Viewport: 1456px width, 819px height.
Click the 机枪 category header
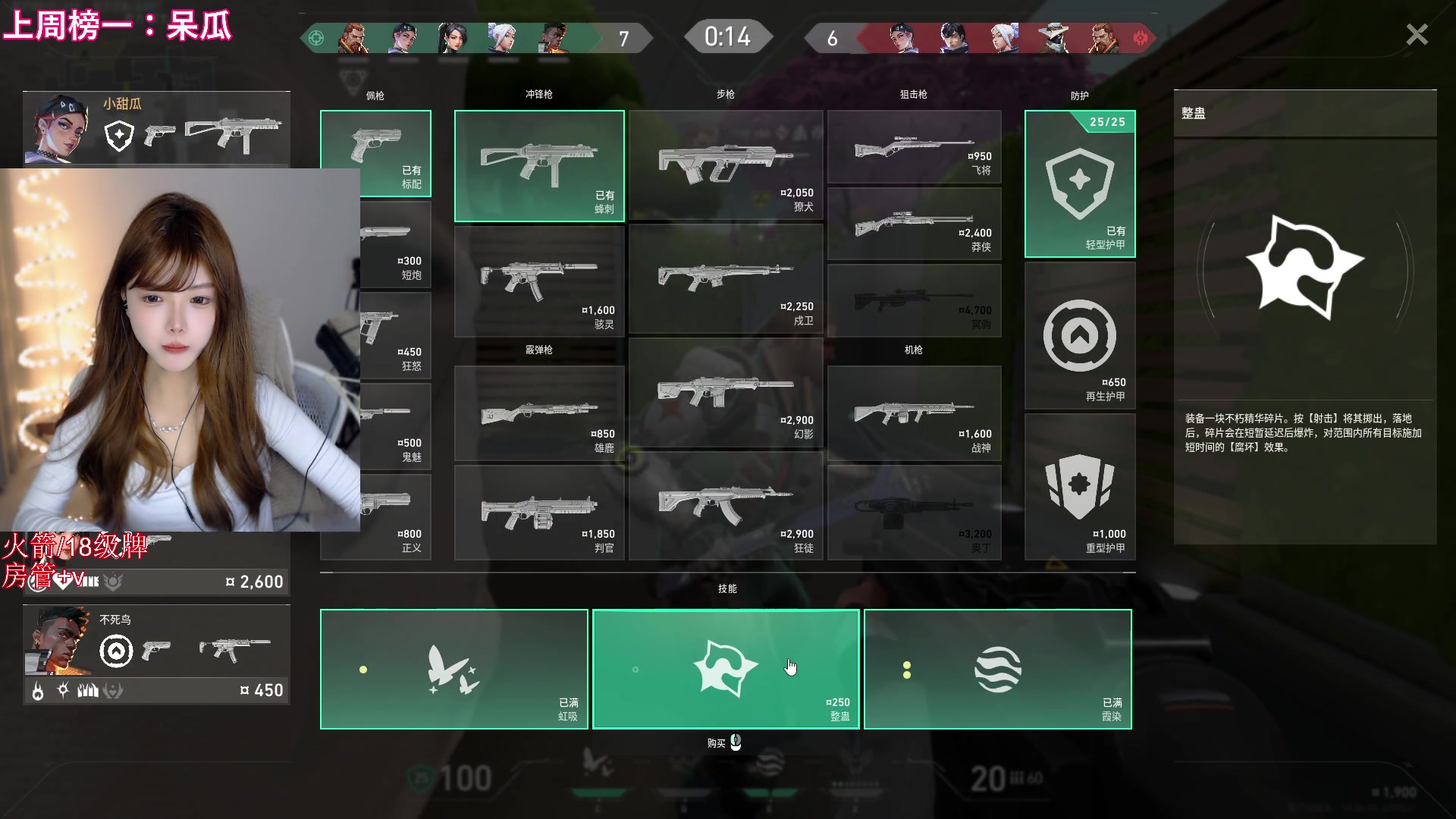coord(914,350)
